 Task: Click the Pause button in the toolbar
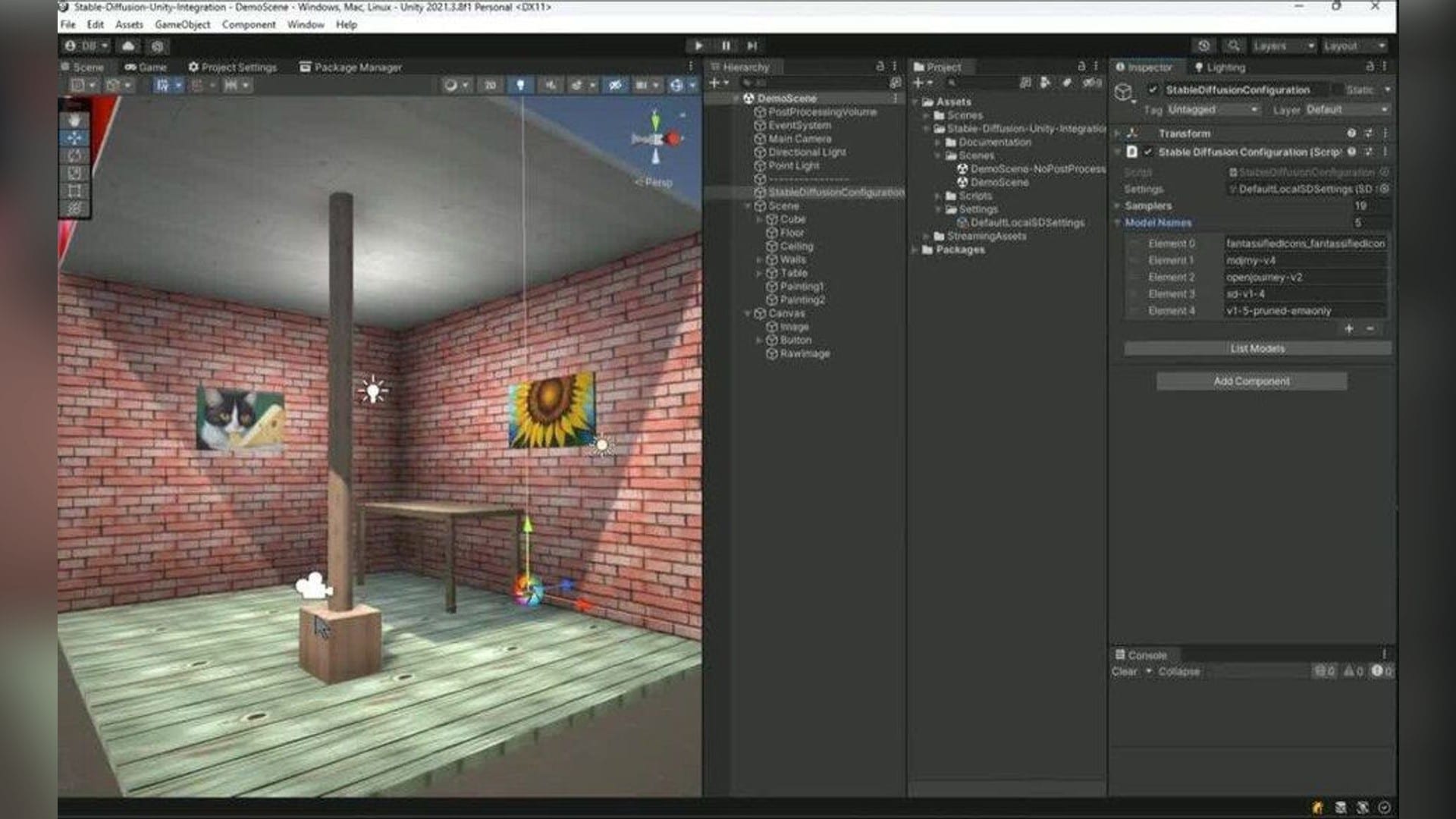click(726, 46)
